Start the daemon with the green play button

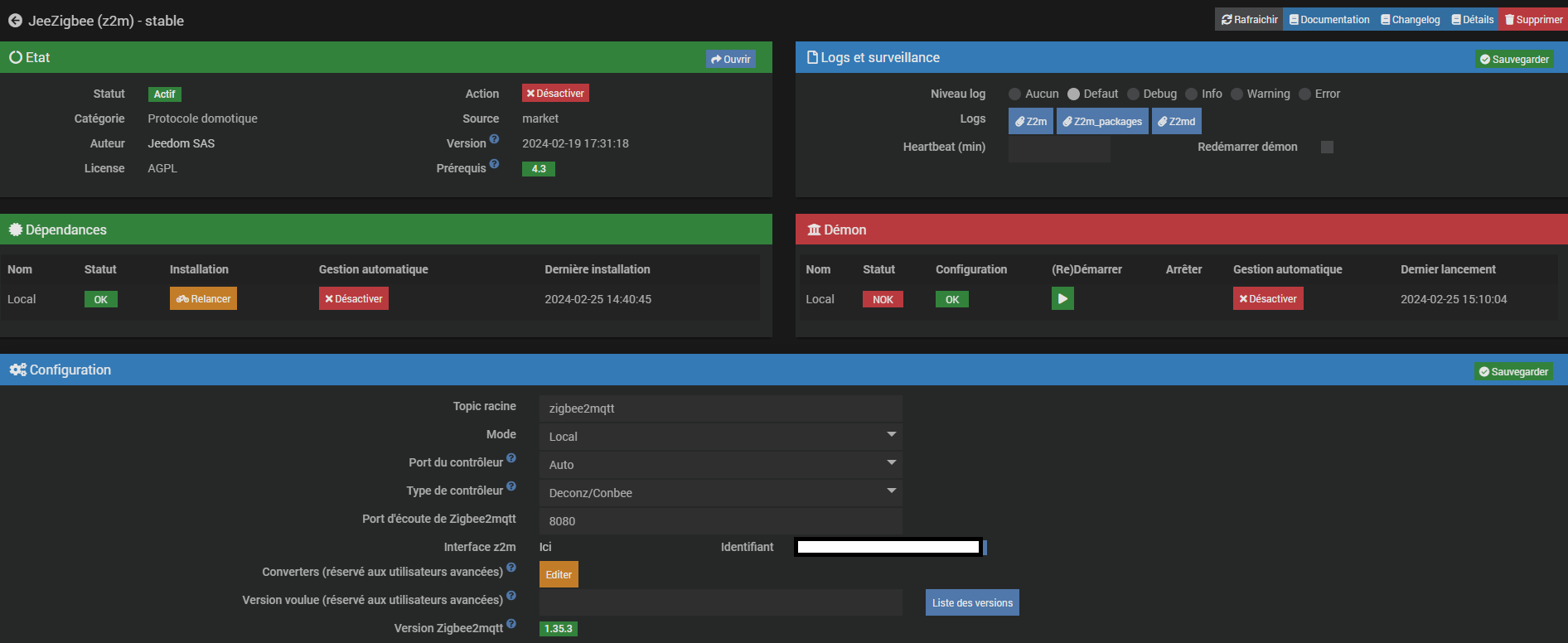point(1062,298)
